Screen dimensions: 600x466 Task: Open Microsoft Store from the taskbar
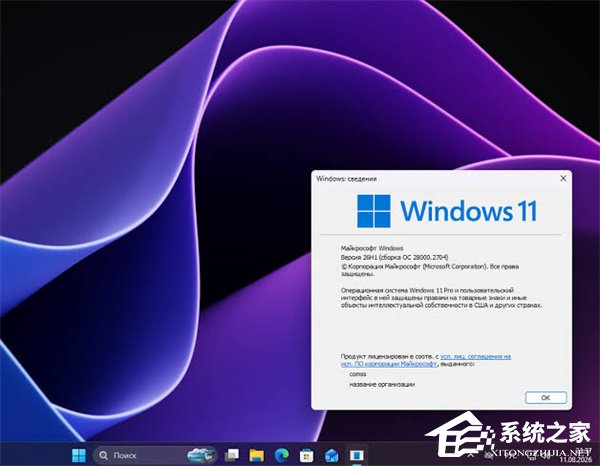pyautogui.click(x=307, y=455)
